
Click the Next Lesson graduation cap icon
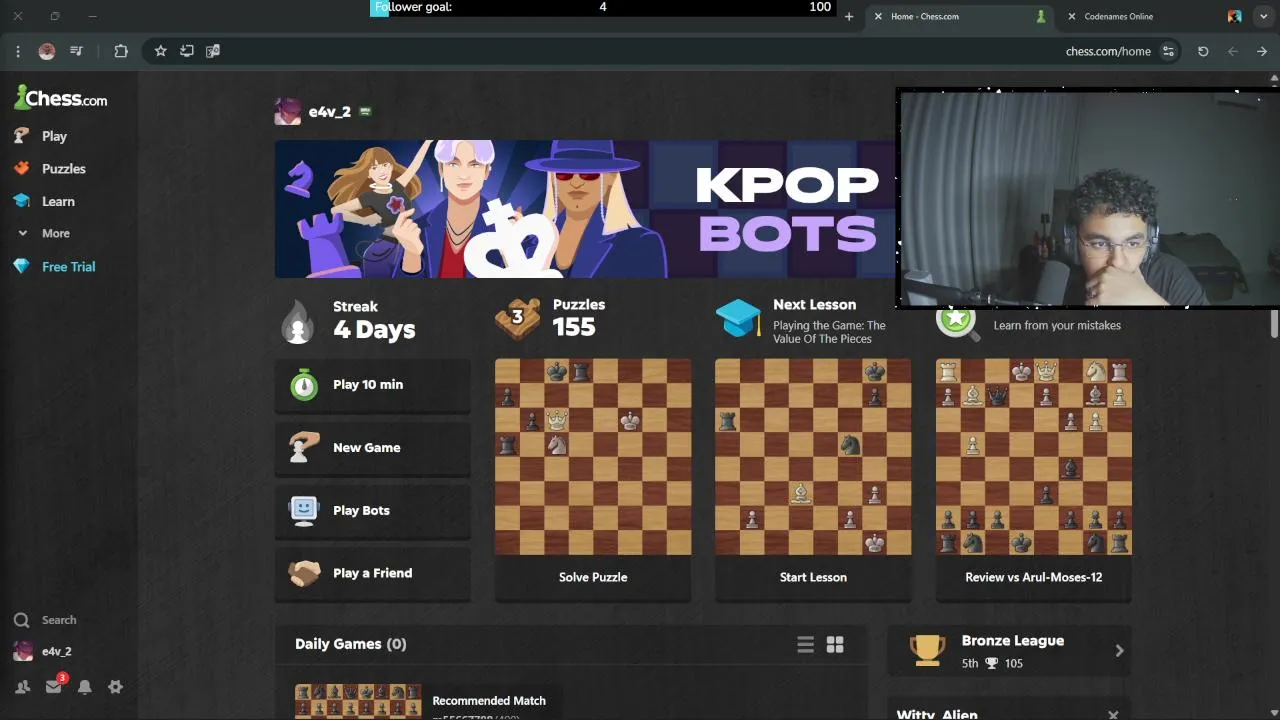tap(738, 319)
